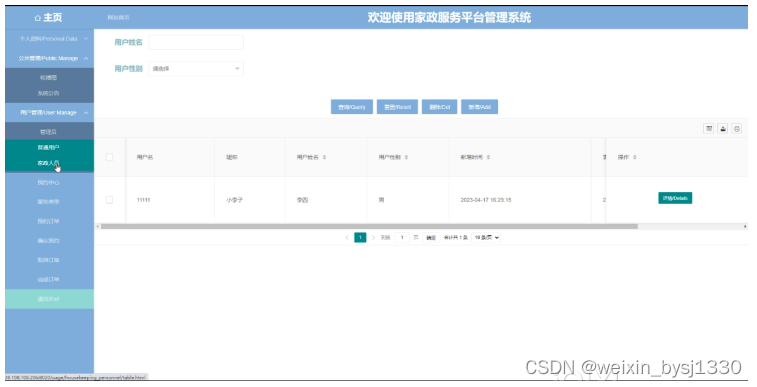This screenshot has height=387, width=757.
Task: Sort by the 用户姓名 column arrows
Action: (x=324, y=157)
